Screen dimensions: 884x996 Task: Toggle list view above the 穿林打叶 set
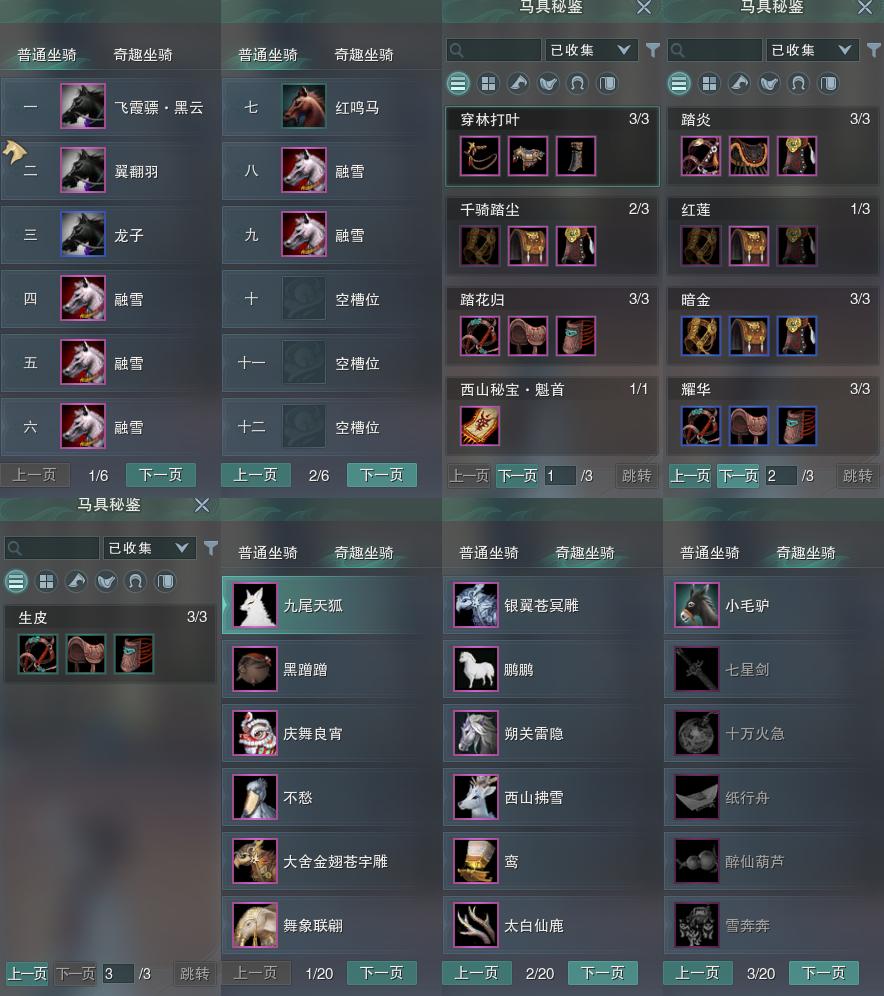pos(458,83)
